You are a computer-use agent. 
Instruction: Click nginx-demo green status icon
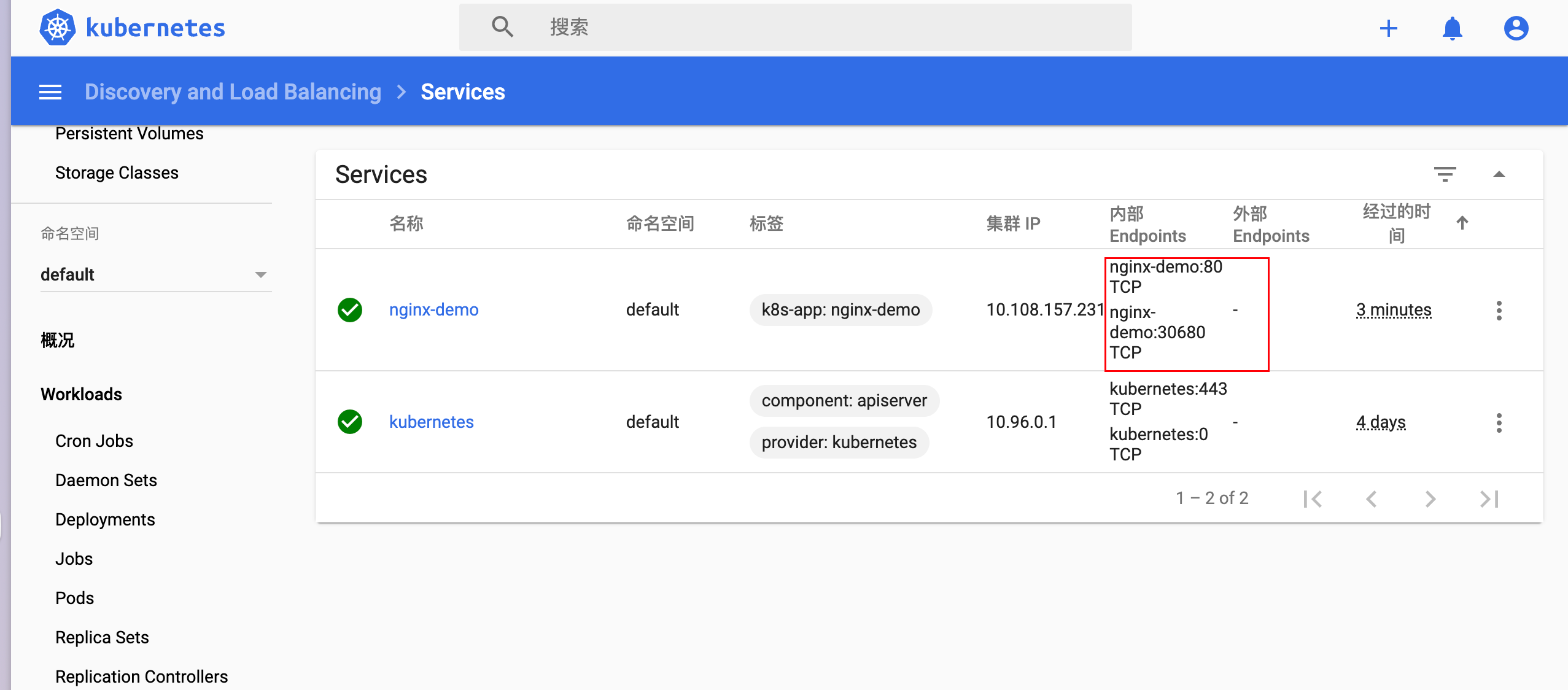click(x=350, y=310)
